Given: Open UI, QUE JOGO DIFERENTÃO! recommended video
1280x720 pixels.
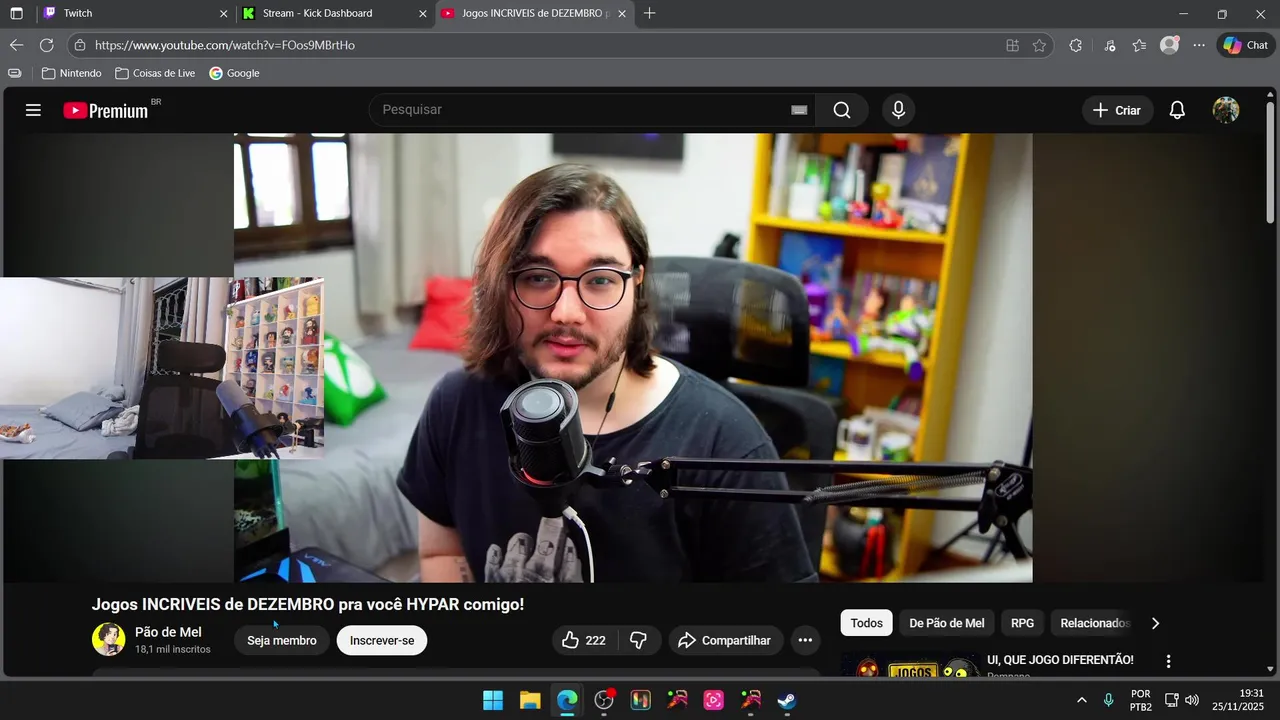Looking at the screenshot, I should [x=1060, y=660].
